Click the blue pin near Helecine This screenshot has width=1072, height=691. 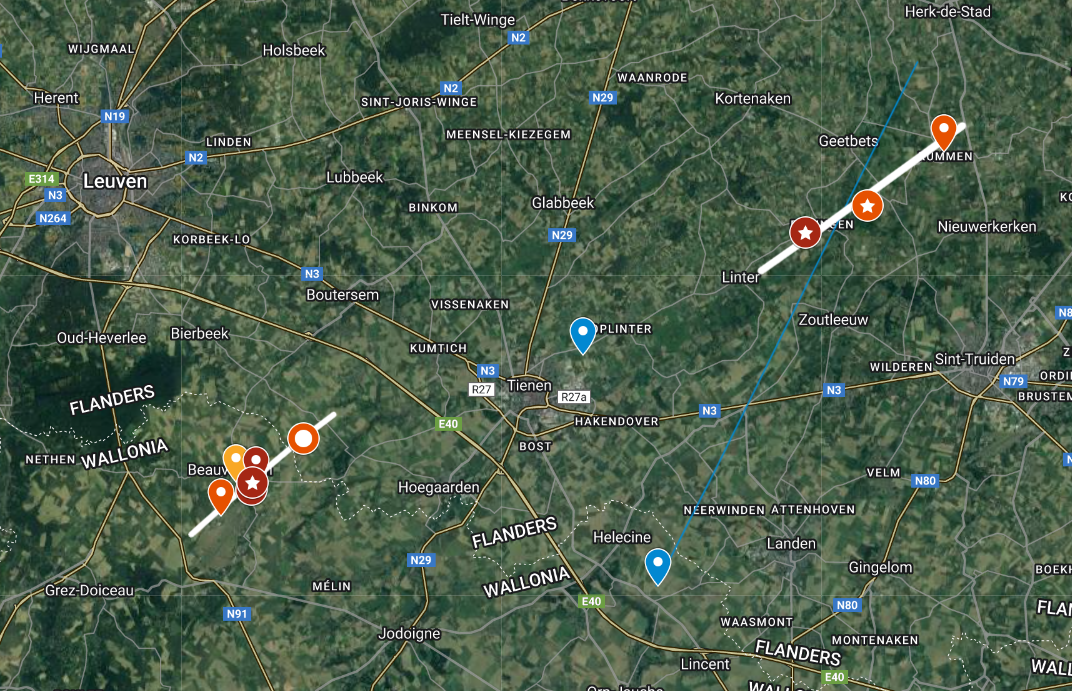pos(658,566)
